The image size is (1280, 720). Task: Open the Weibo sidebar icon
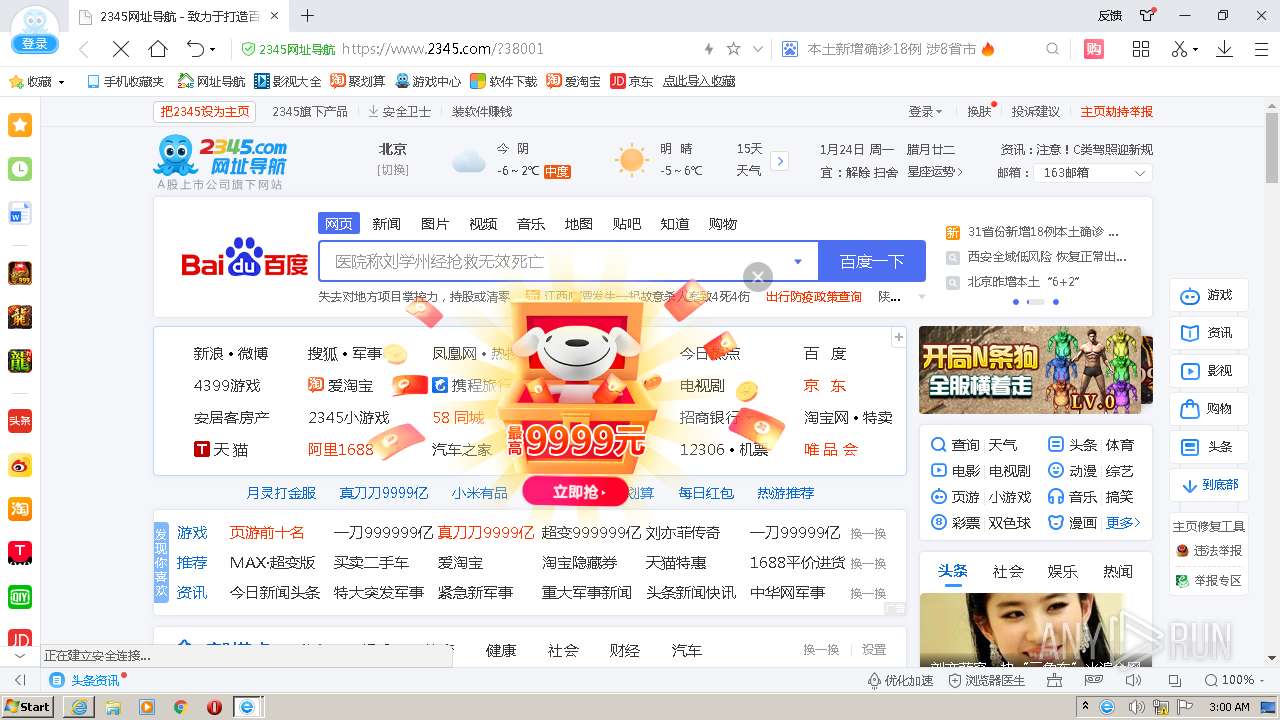(x=20, y=465)
